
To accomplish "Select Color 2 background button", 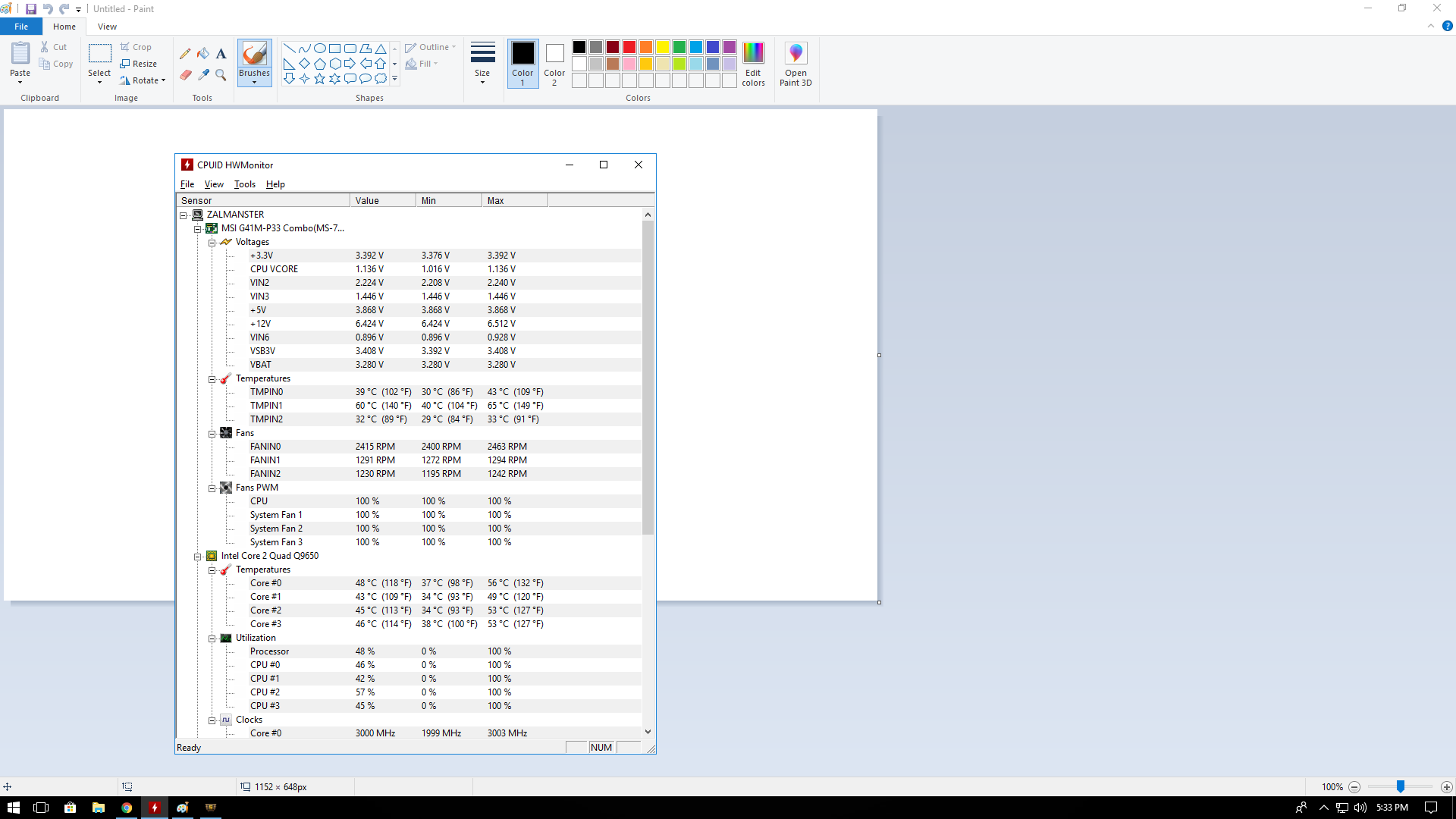I will [554, 64].
